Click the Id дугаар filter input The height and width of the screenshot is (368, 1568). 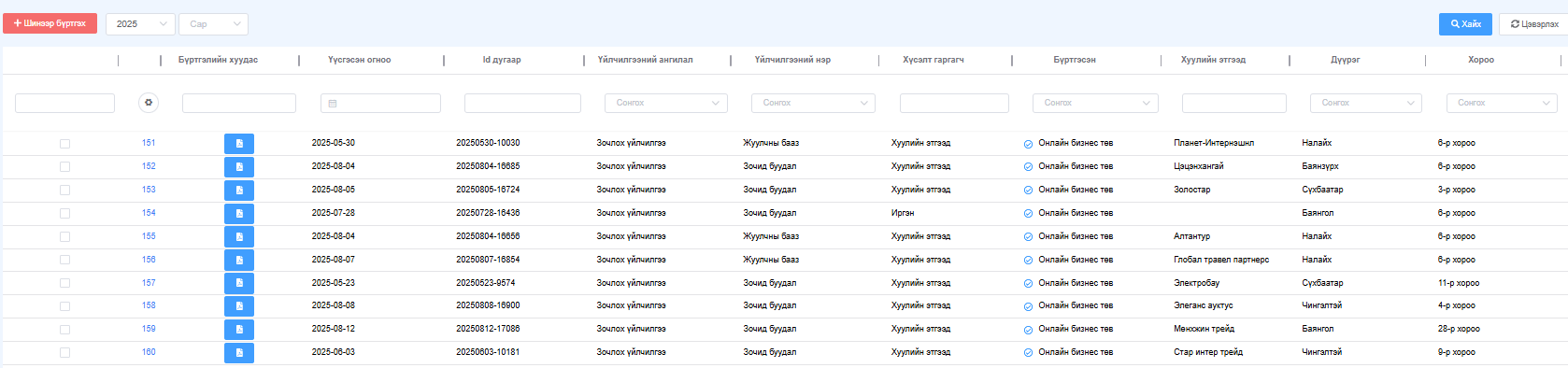(522, 103)
